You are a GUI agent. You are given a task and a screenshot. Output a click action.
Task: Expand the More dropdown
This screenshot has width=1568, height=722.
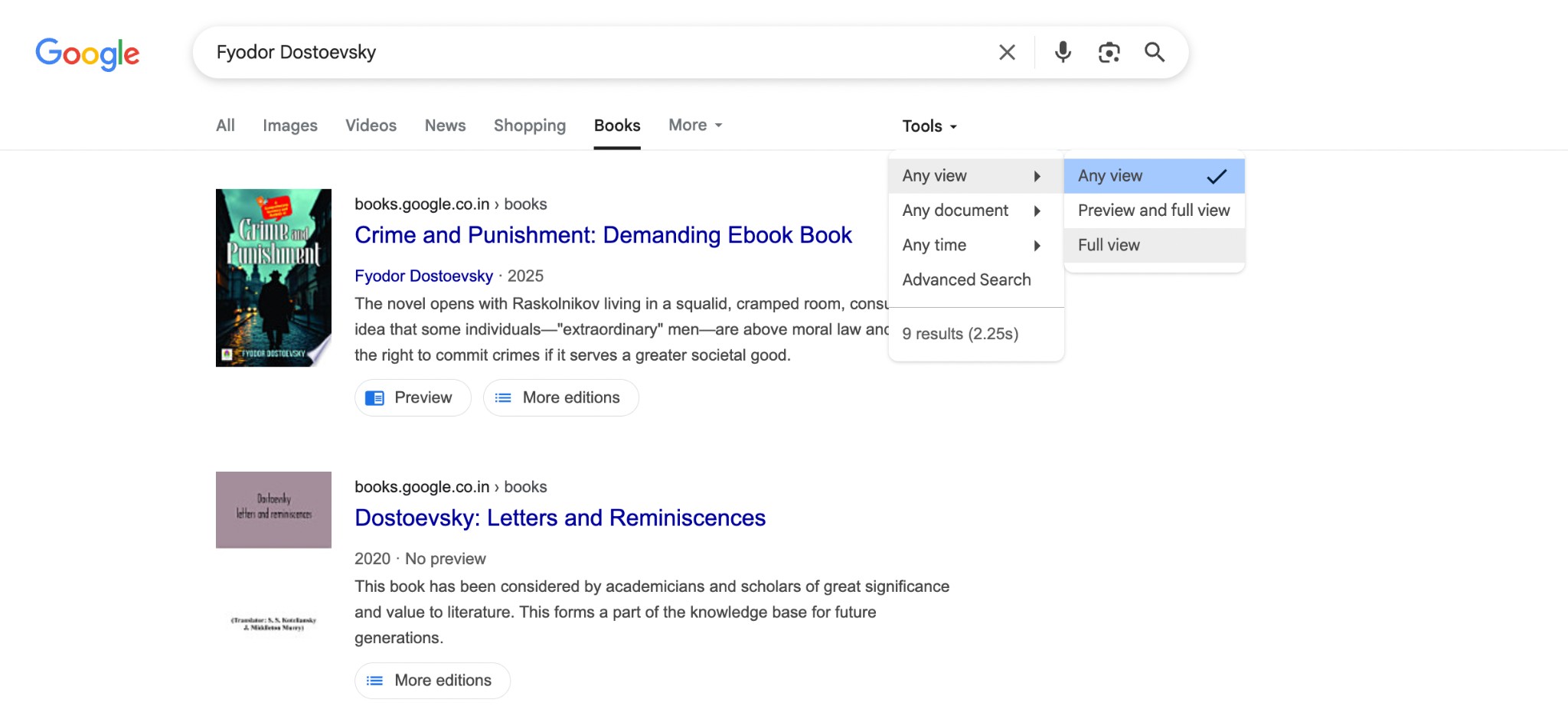coord(695,125)
